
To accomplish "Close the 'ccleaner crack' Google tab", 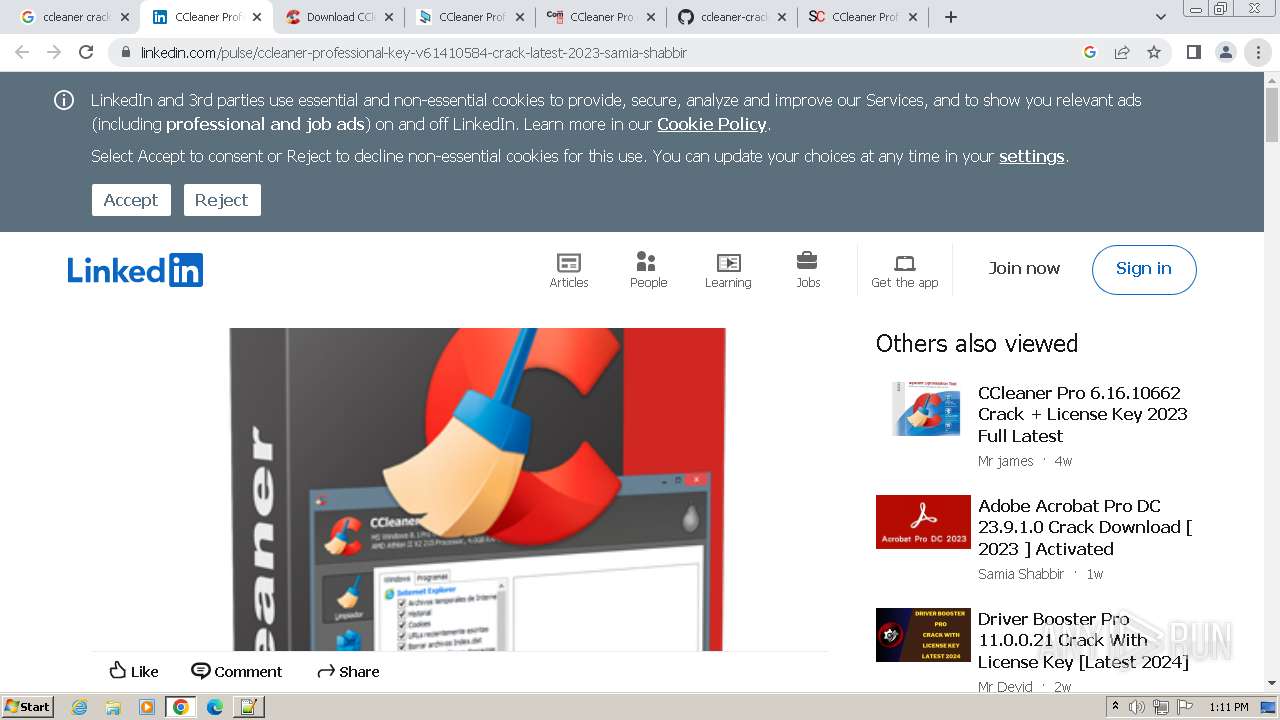I will [x=125, y=17].
